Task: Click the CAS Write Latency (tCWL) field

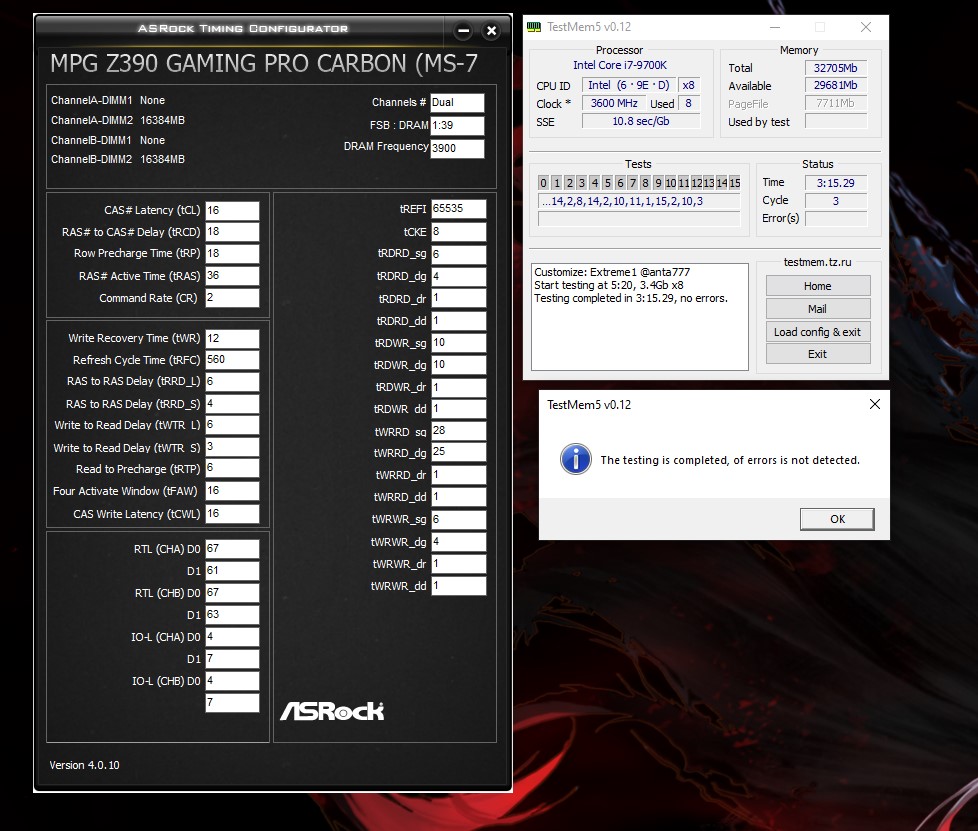Action: coord(232,513)
